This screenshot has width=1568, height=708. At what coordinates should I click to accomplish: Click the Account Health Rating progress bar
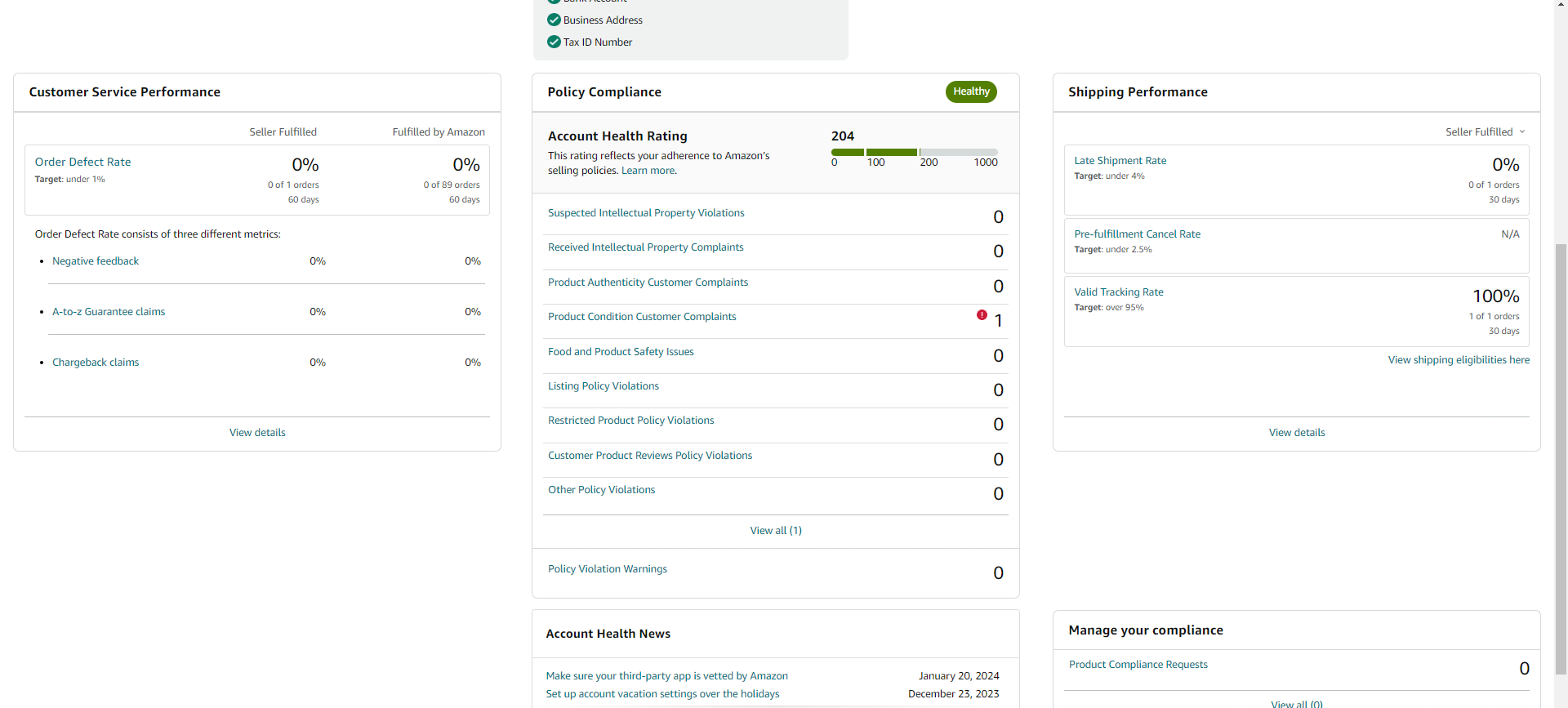click(x=915, y=152)
